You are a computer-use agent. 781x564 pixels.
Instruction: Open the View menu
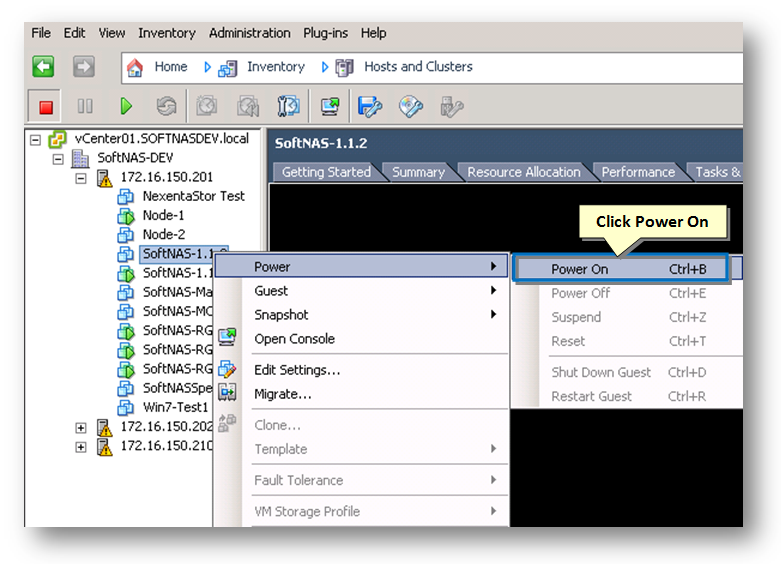(112, 33)
